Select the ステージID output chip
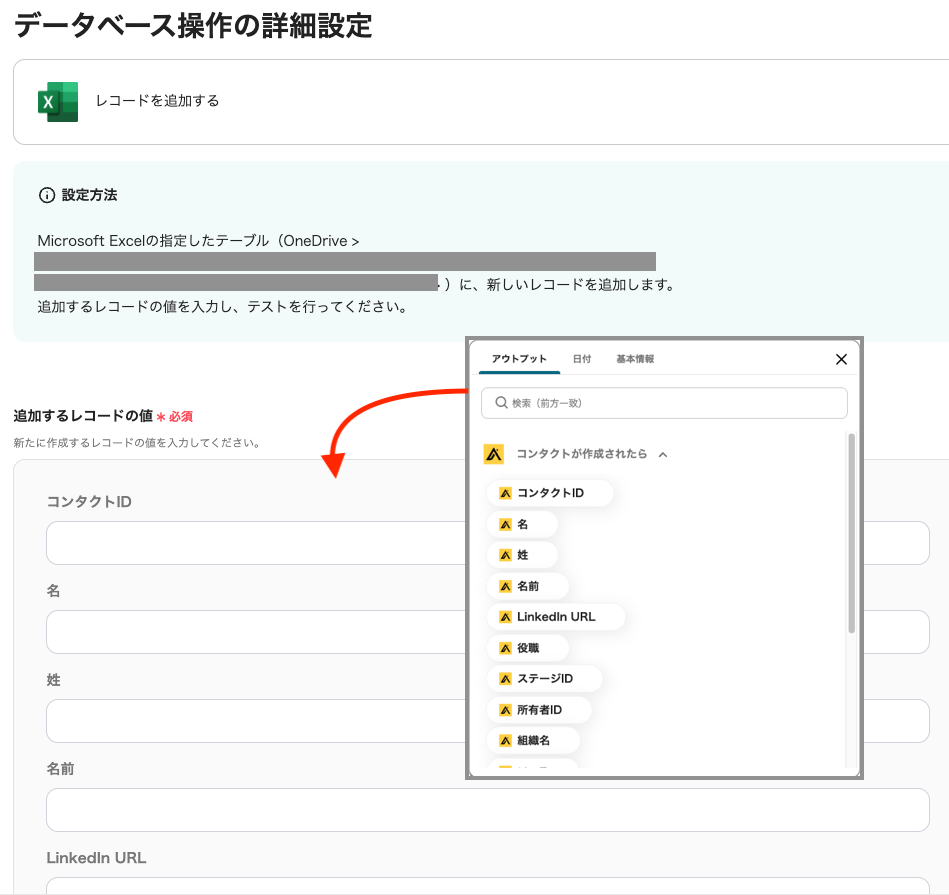 tap(544, 679)
